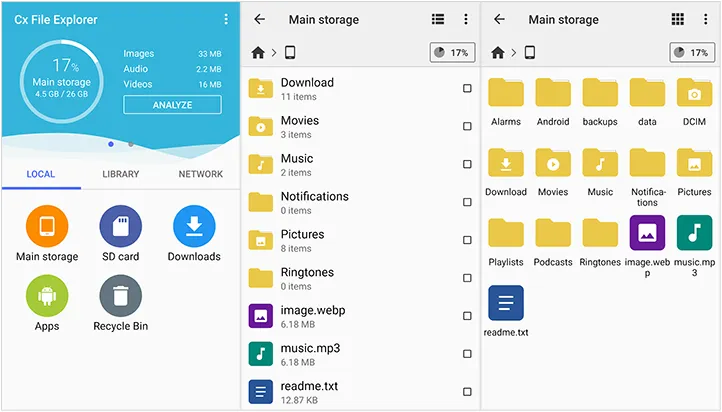Open readme.txt 12.87 KB list row
This screenshot has height=412, width=722.
click(x=361, y=392)
